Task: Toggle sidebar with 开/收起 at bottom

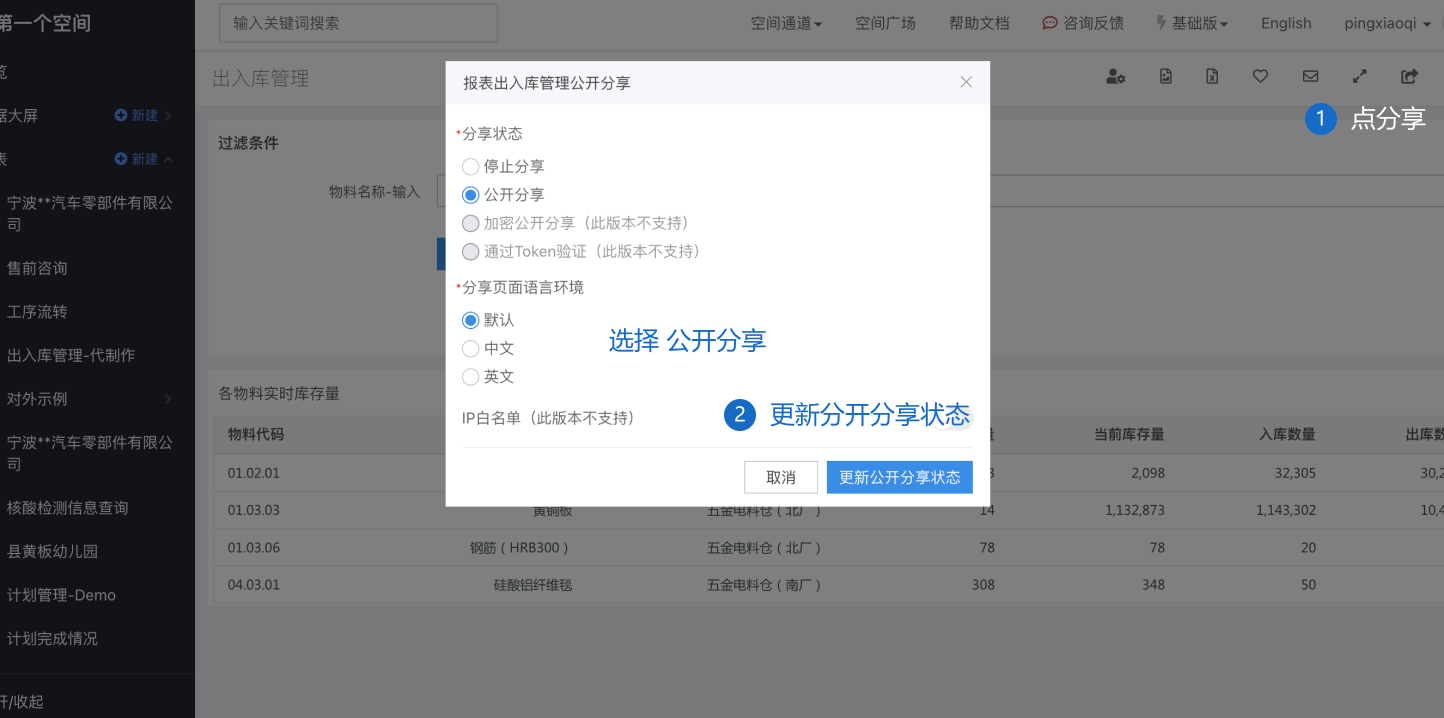Action: [x=22, y=702]
